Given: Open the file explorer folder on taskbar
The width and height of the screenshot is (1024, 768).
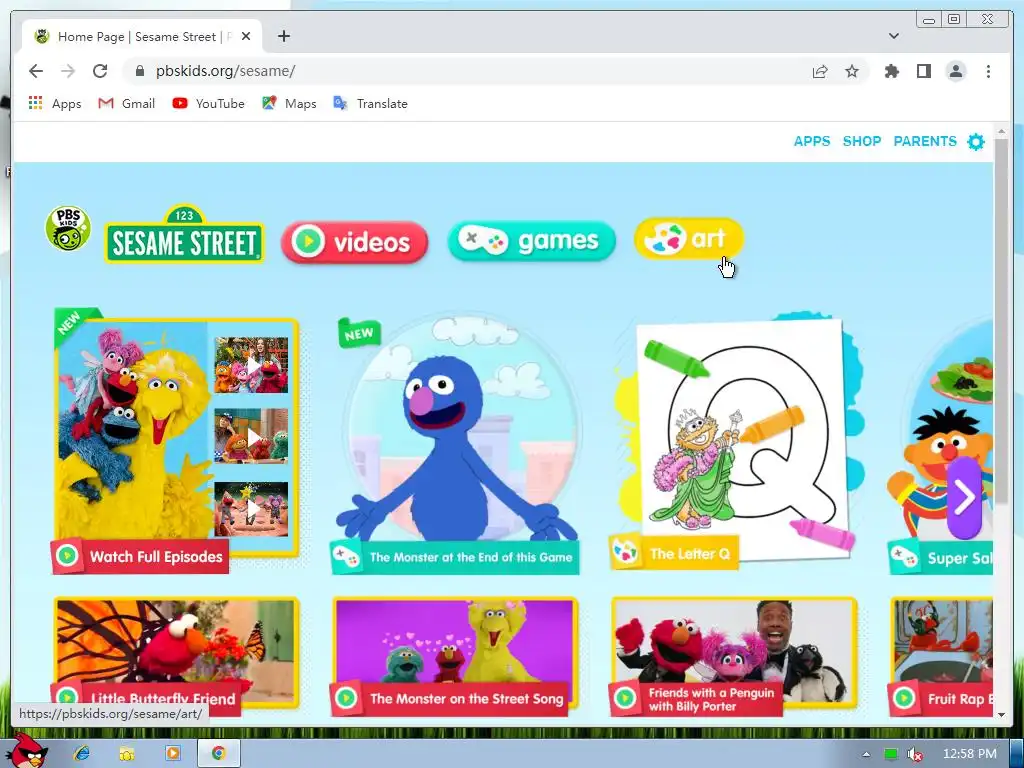Looking at the screenshot, I should [127, 754].
